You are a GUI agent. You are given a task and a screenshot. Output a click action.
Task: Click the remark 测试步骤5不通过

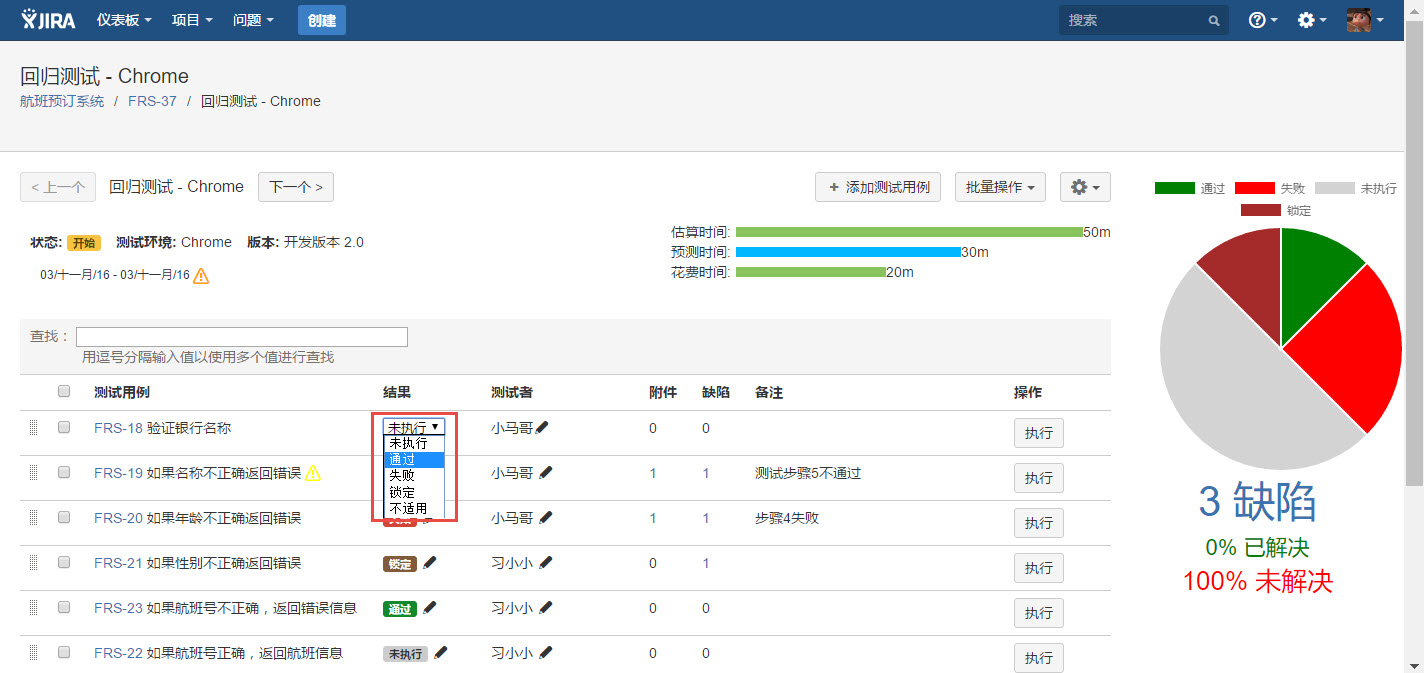pos(808,473)
